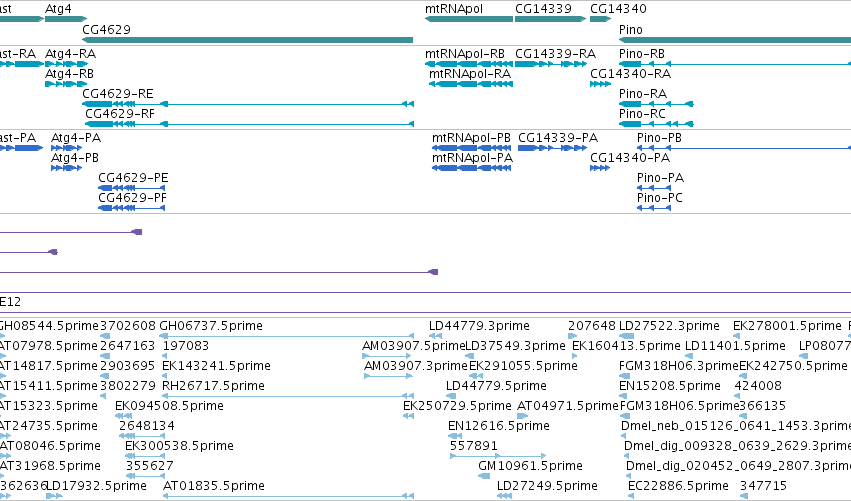Select the 2648134 EST label
The height and width of the screenshot is (501, 851).
pyautogui.click(x=147, y=426)
